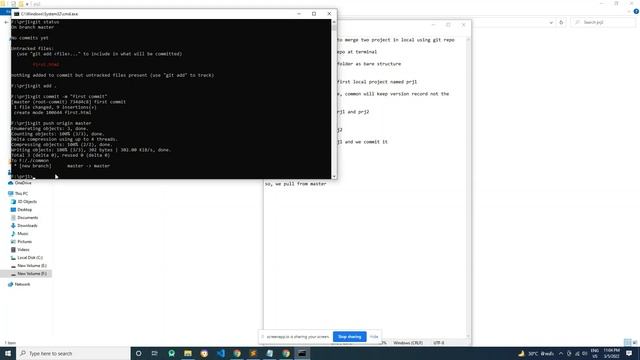Click the weather 30°C tray widget
The height and width of the screenshot is (360, 640).
pyautogui.click(x=536, y=353)
